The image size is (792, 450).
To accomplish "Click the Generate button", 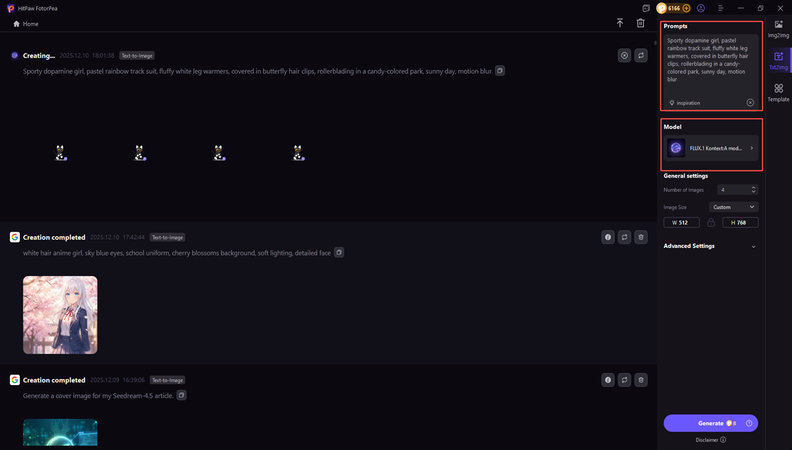I will [x=710, y=423].
